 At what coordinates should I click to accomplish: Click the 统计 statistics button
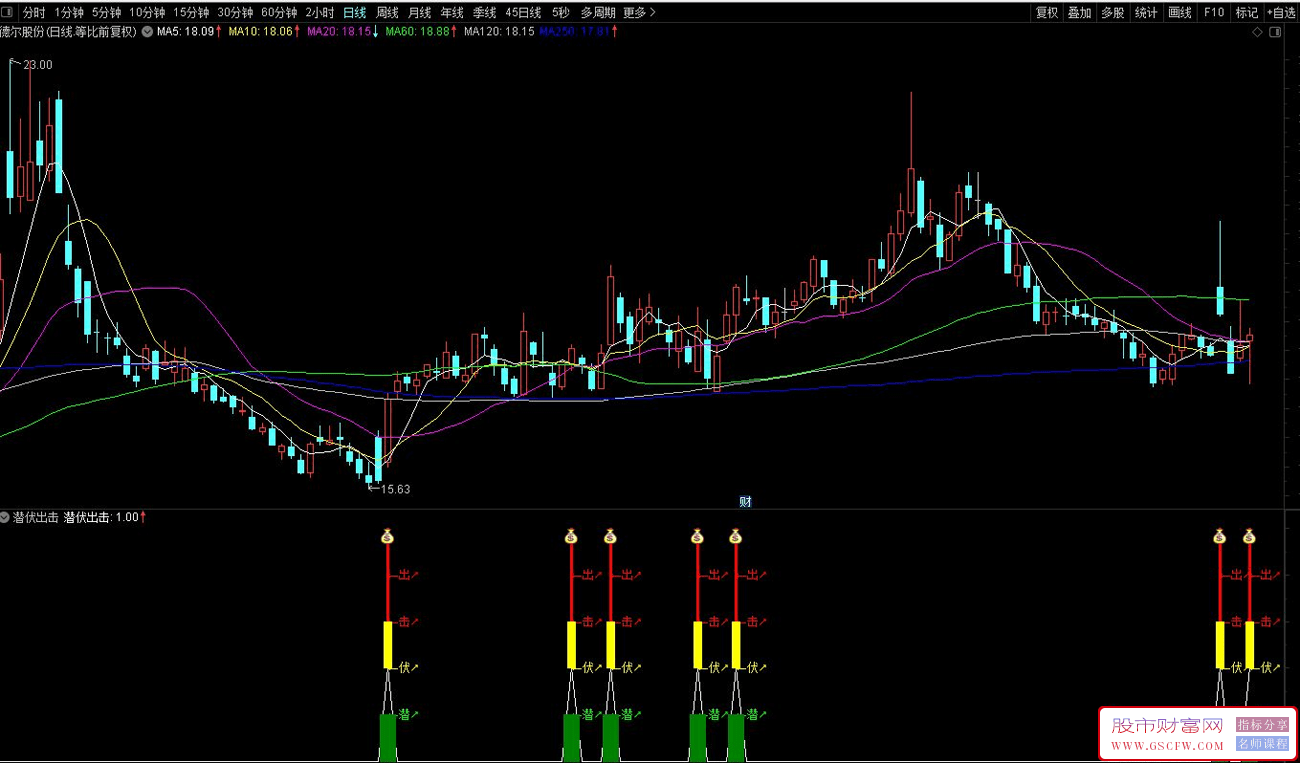1146,13
